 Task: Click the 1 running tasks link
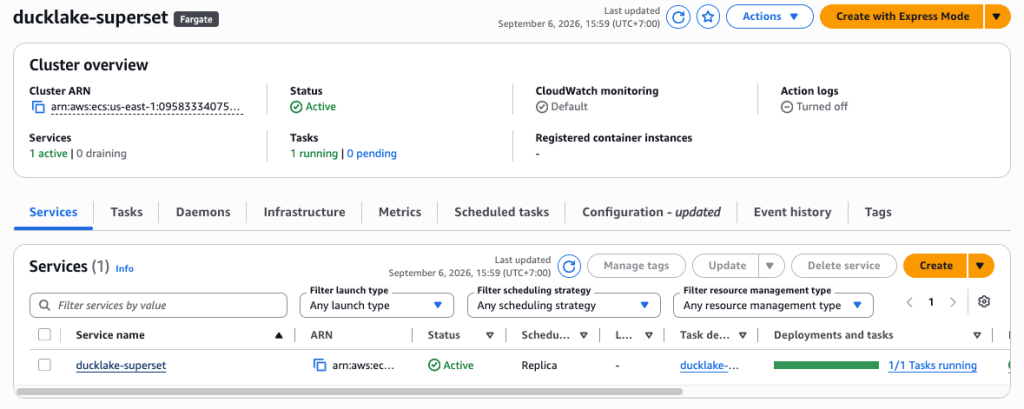(313, 154)
